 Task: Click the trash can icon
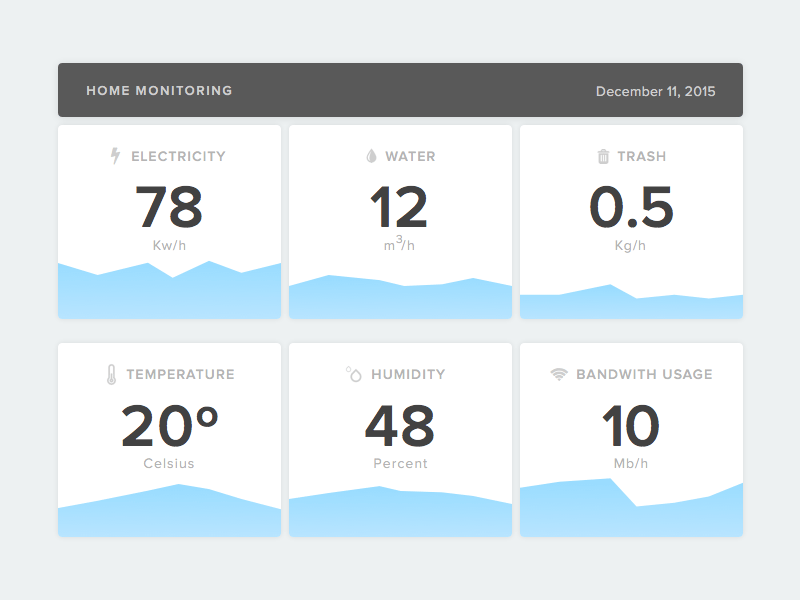[603, 156]
